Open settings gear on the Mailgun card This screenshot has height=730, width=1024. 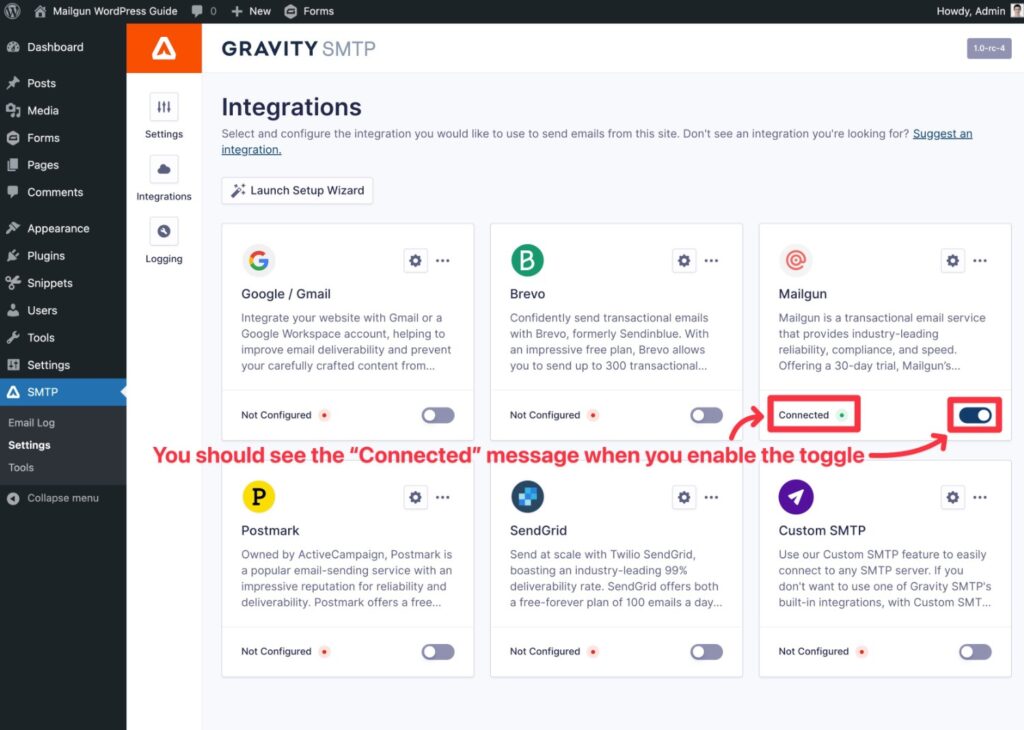[x=952, y=260]
